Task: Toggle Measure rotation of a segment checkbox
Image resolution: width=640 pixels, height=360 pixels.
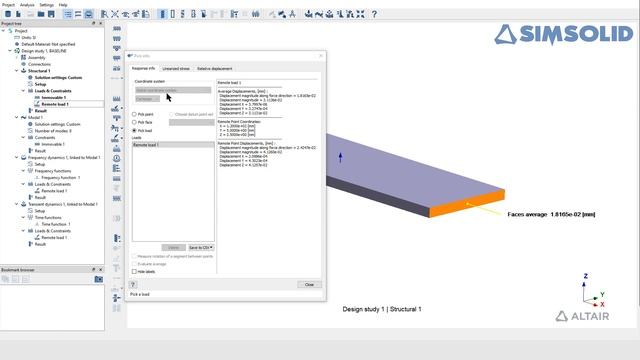Action: click(x=134, y=256)
